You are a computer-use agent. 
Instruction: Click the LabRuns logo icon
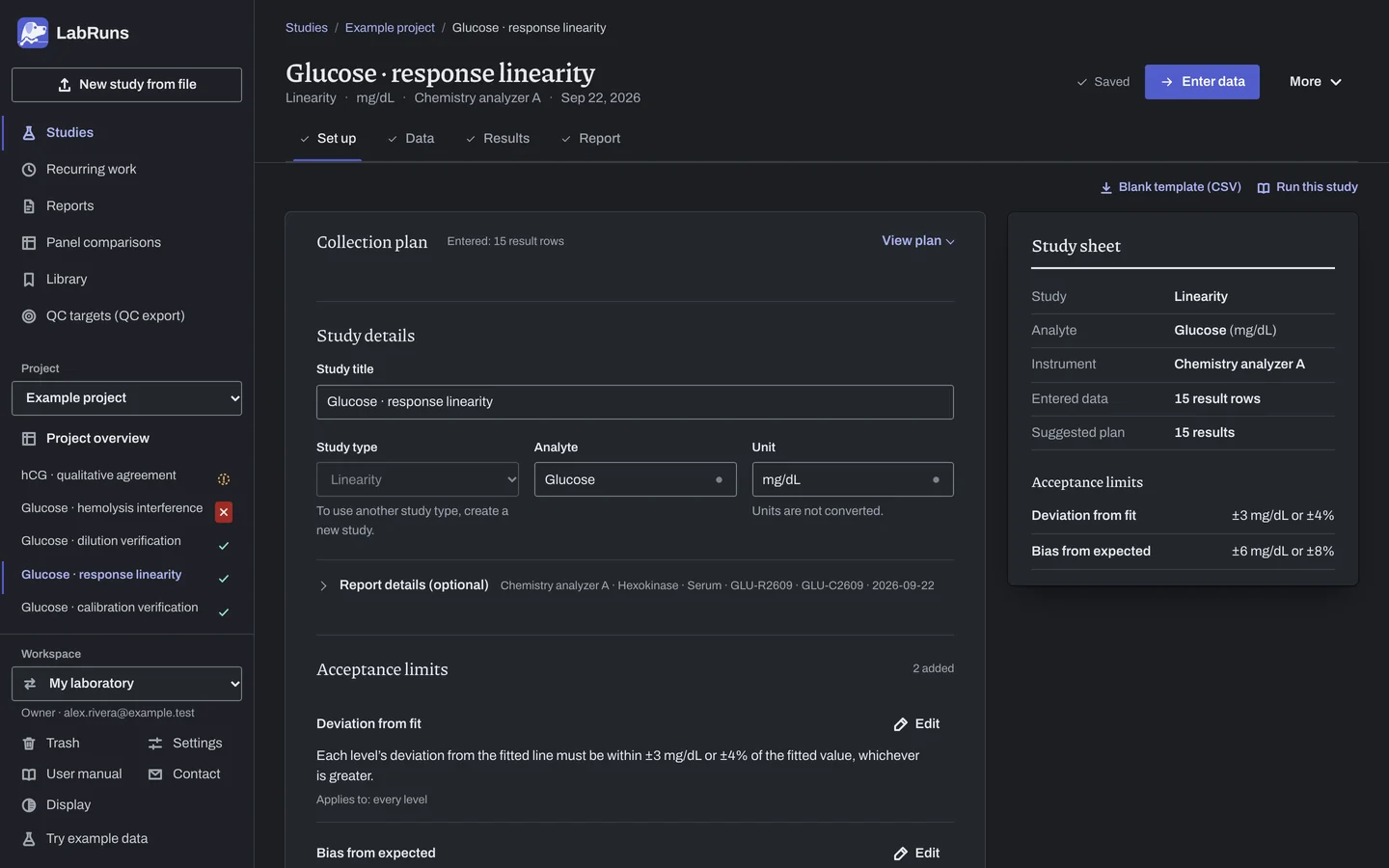(x=33, y=33)
